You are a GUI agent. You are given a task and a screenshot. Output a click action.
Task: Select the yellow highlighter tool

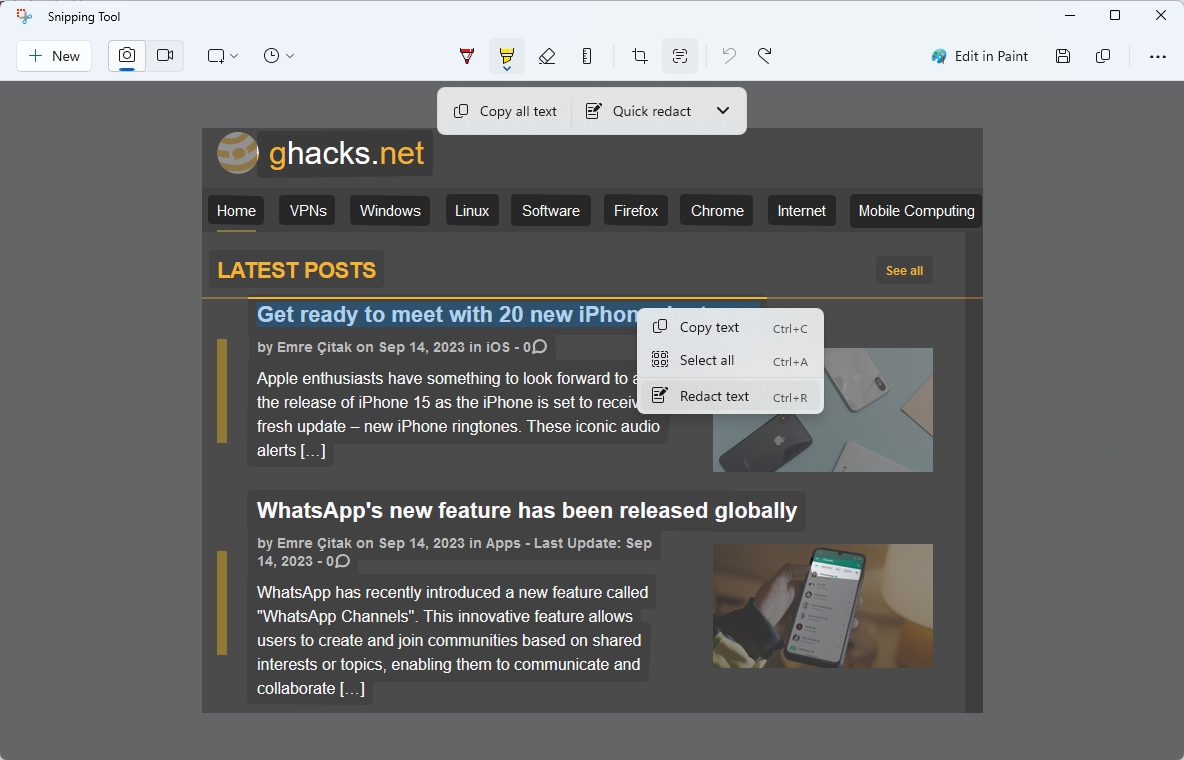(x=507, y=56)
